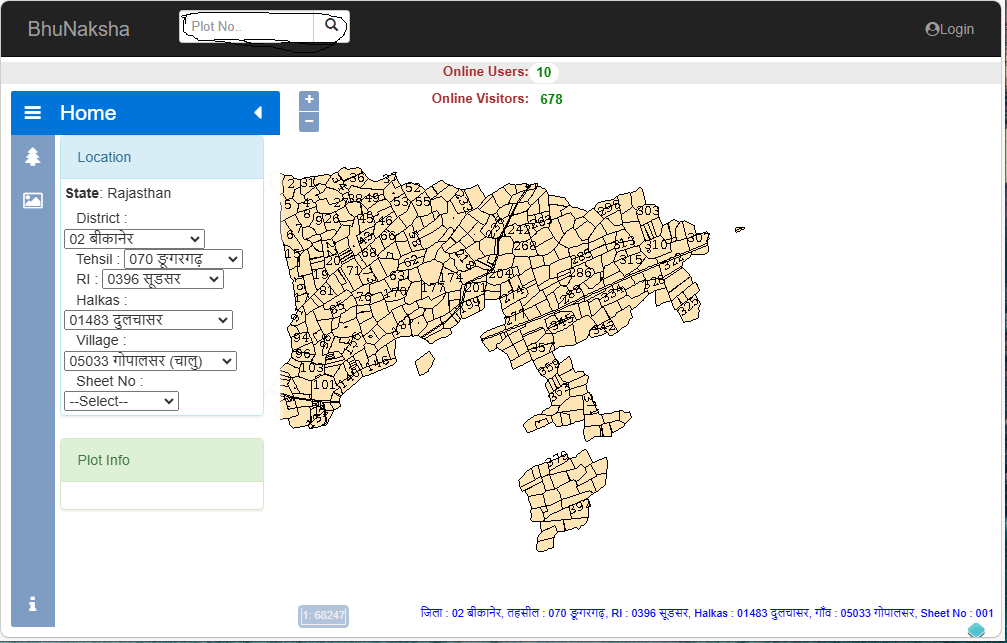Click the info icon at sidebar bottom

(33, 604)
